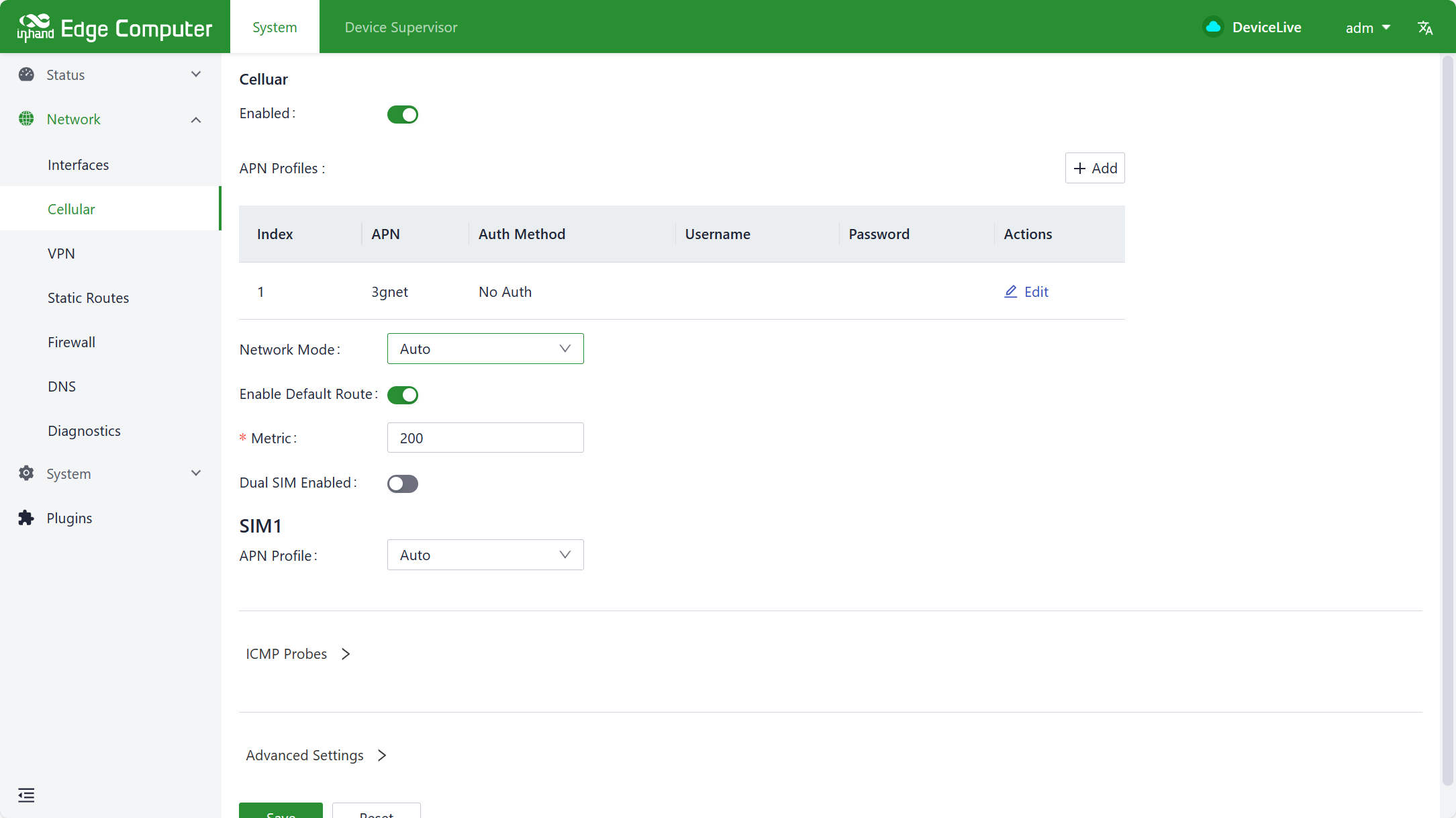Click the InHand Edge Computer logo
Screen dimensions: 1456x818
pos(114,28)
